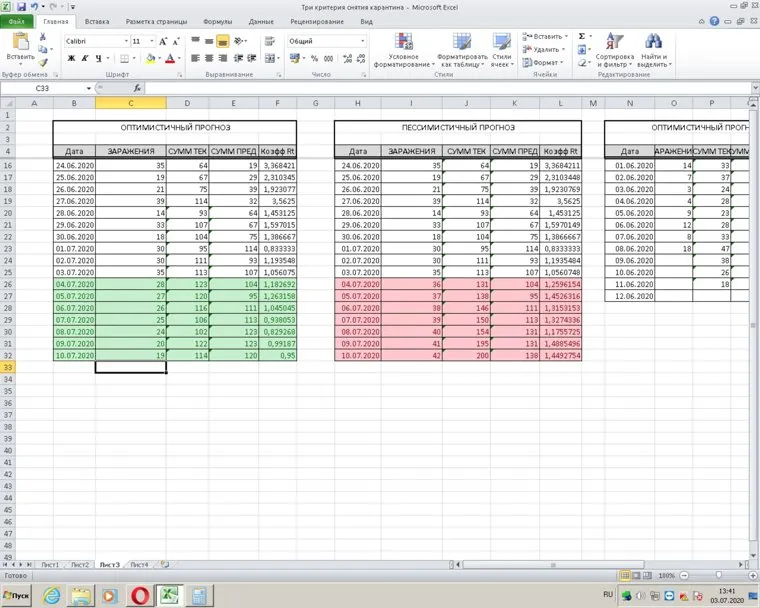The width and height of the screenshot is (760, 608).
Task: Toggle bold formatting (Ж)
Action: click(x=71, y=59)
